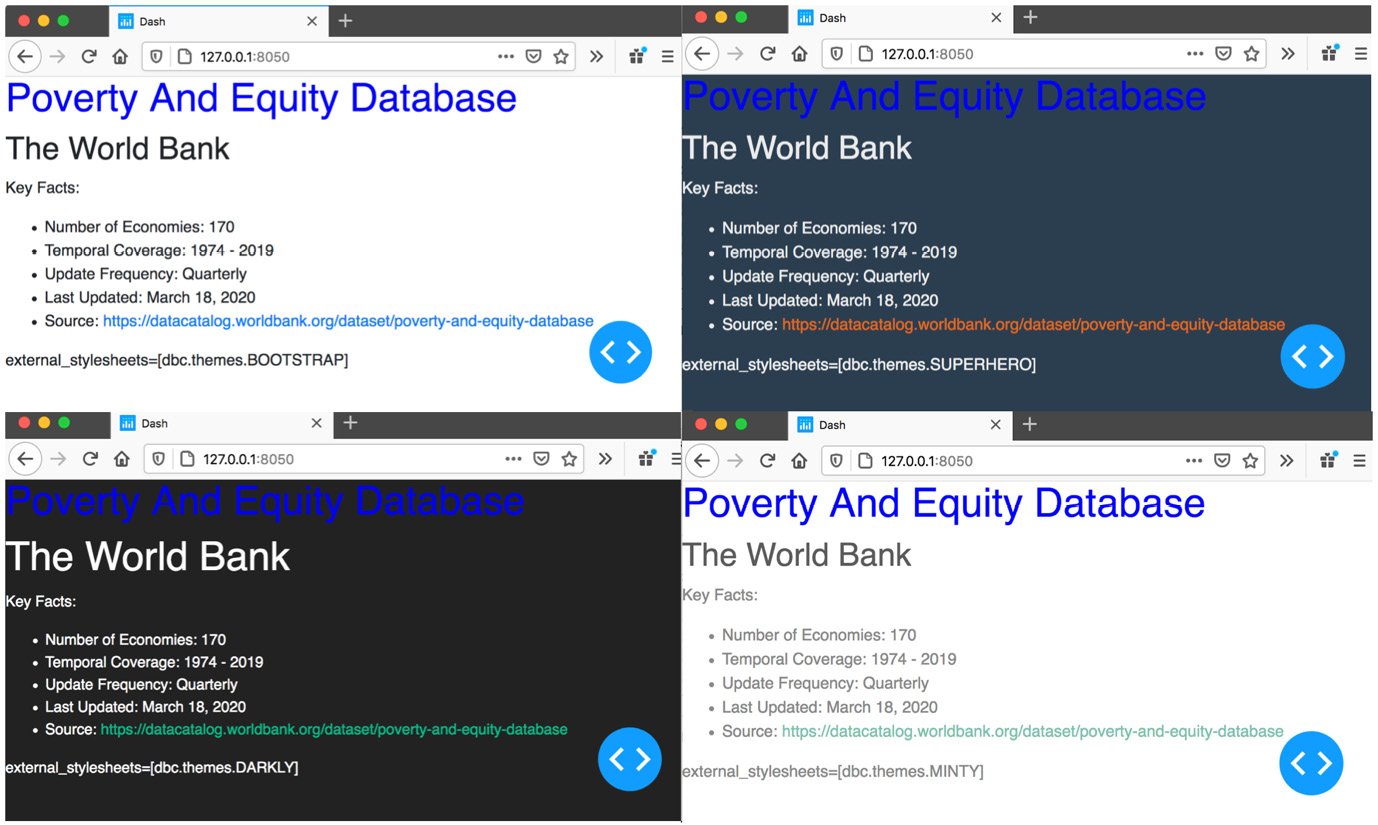Reload the page in the DARKLY window
Image resolution: width=1378 pixels, height=825 pixels.
[x=90, y=460]
